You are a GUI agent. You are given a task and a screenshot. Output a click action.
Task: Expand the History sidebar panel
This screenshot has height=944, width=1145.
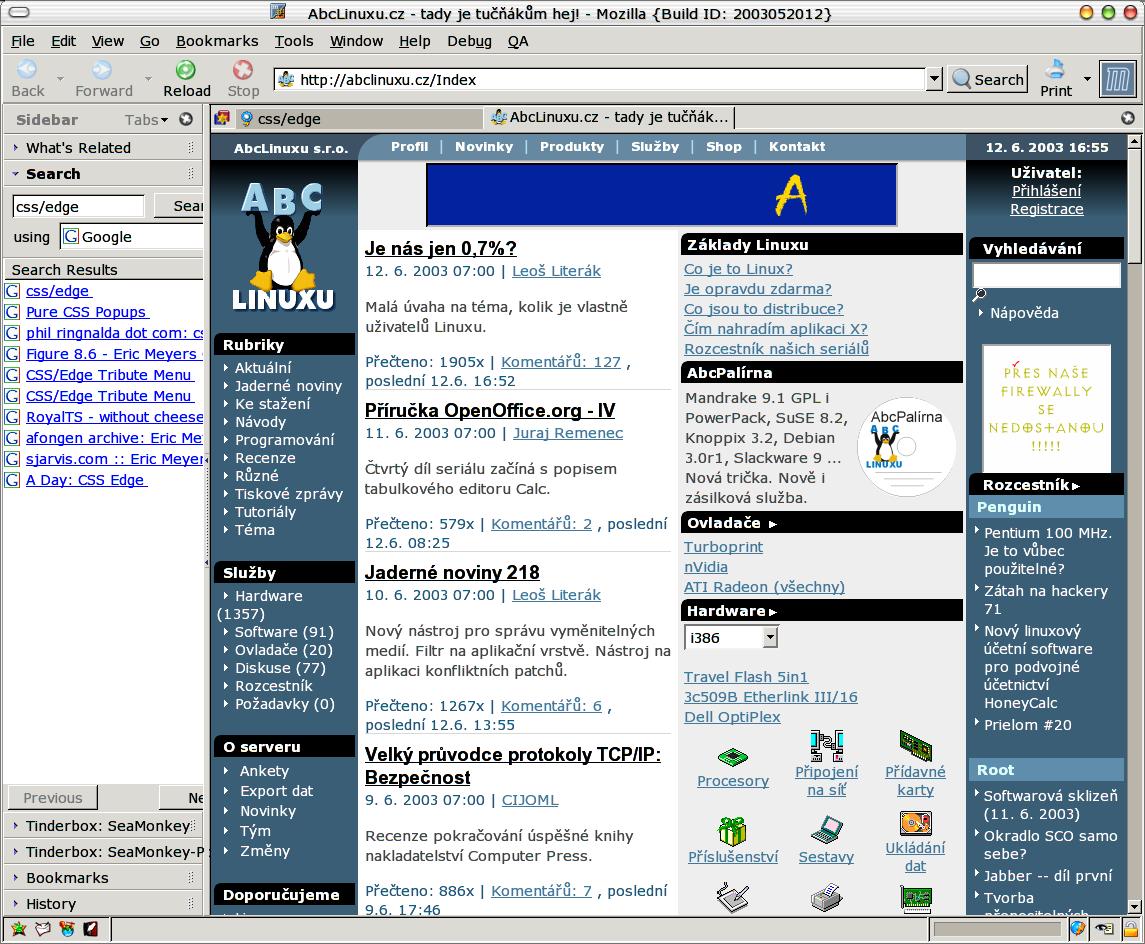[x=102, y=904]
